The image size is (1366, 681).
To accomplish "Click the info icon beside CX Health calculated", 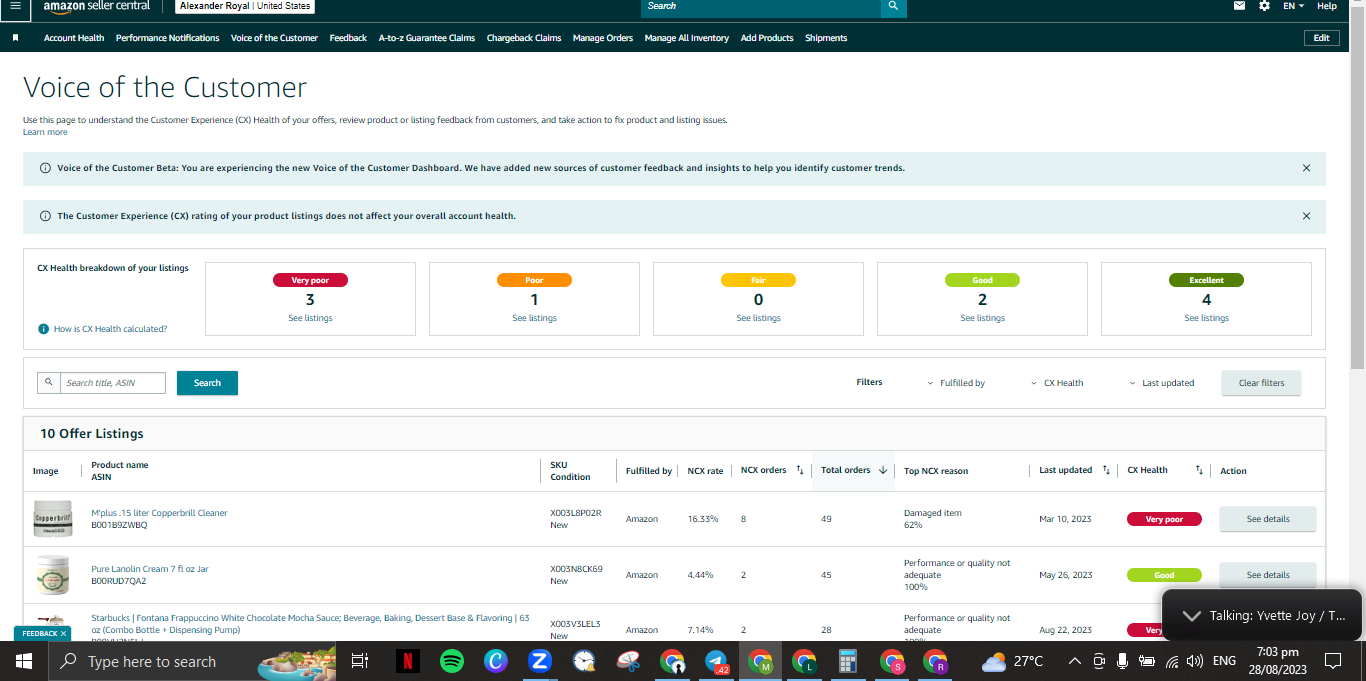I will (43, 329).
